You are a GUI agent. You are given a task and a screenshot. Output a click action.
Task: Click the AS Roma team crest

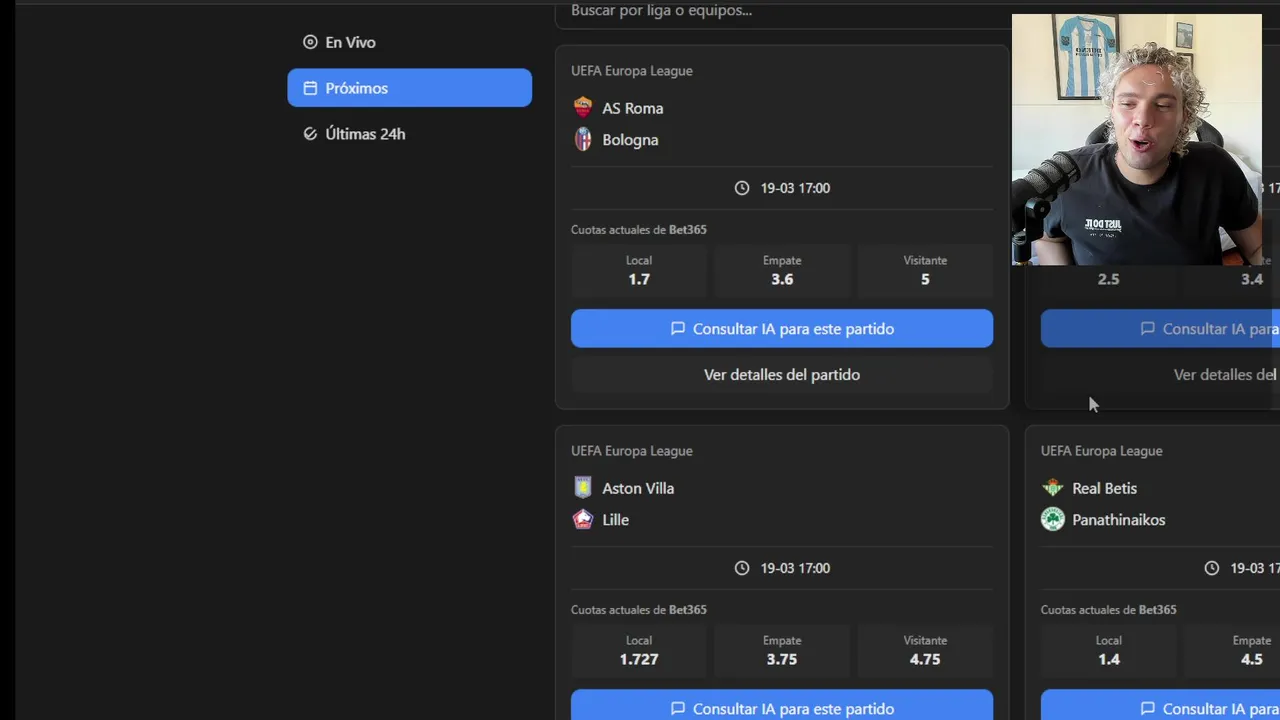click(583, 108)
